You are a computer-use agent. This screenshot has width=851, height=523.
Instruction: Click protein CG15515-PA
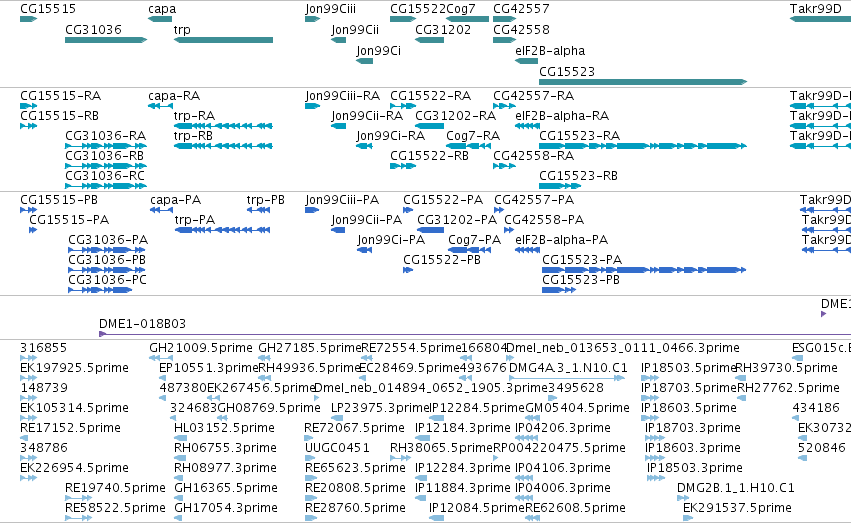click(x=33, y=230)
